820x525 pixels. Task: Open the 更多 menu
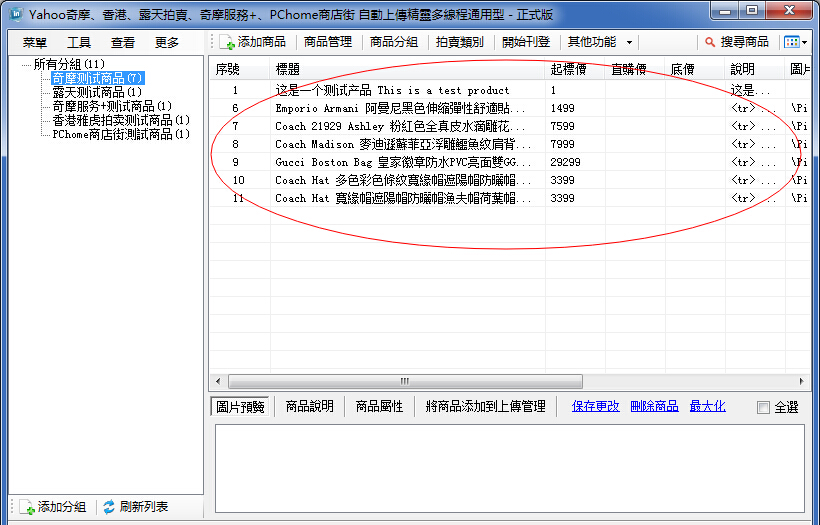coord(167,42)
